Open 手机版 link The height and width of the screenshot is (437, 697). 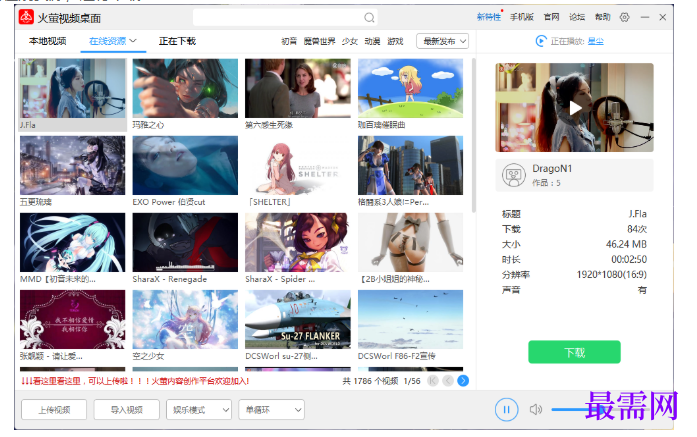(521, 17)
